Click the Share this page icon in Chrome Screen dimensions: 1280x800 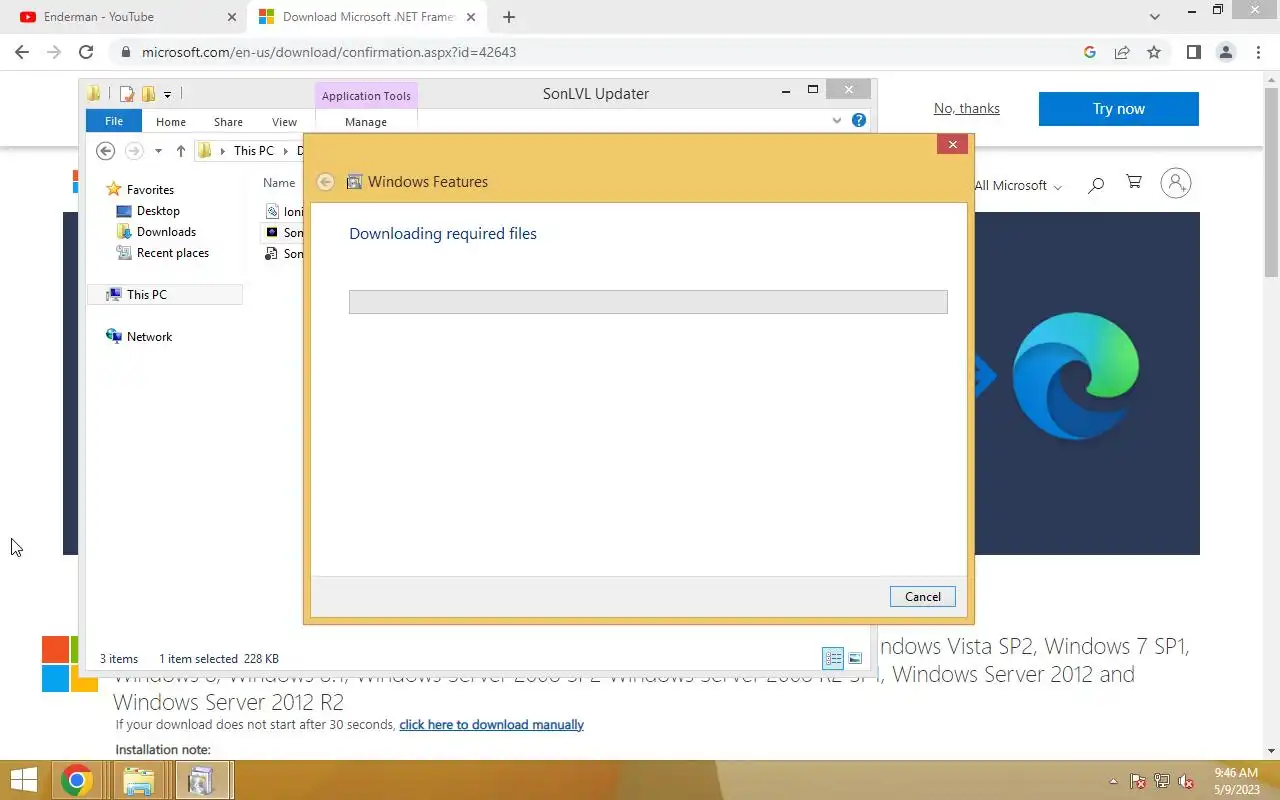(1122, 52)
